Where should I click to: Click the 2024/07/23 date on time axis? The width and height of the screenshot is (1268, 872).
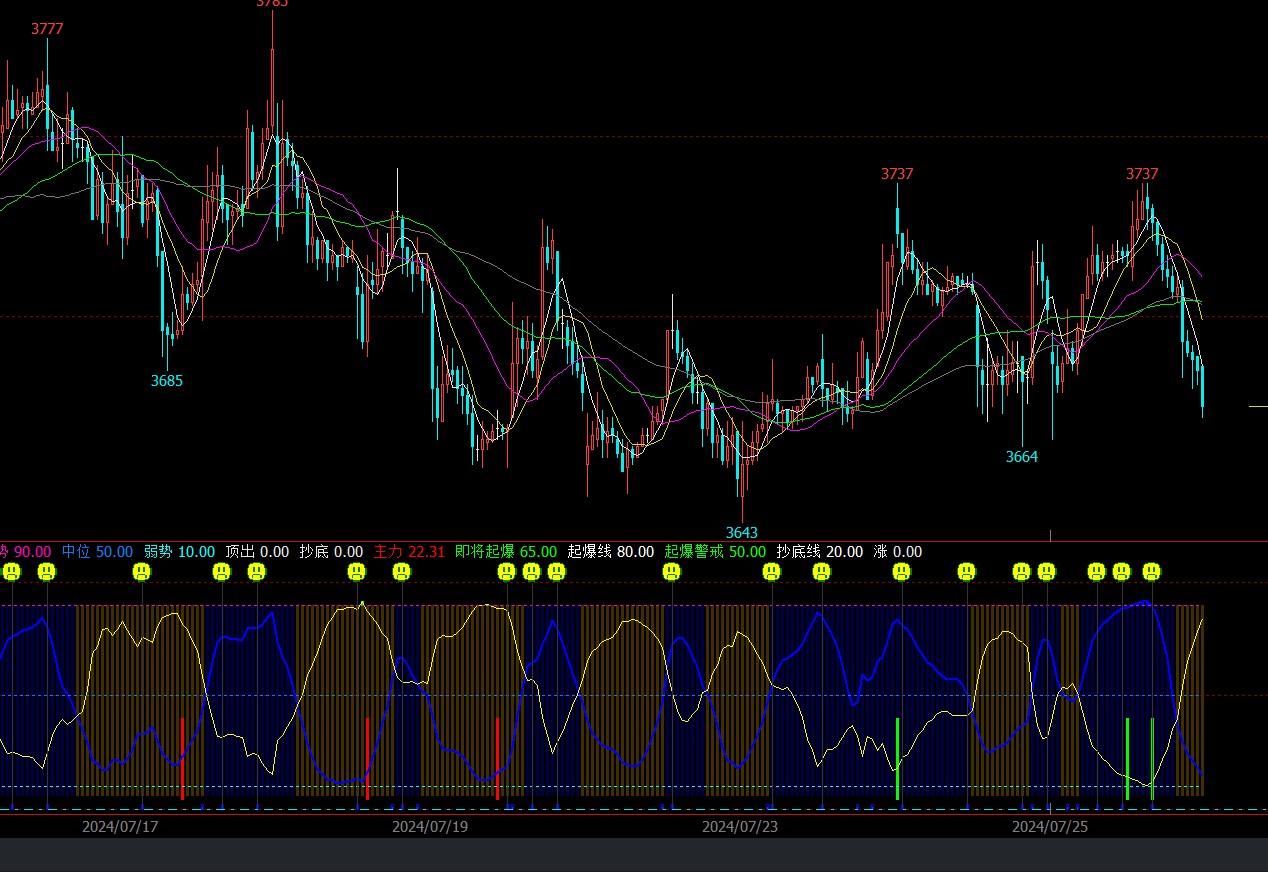740,827
